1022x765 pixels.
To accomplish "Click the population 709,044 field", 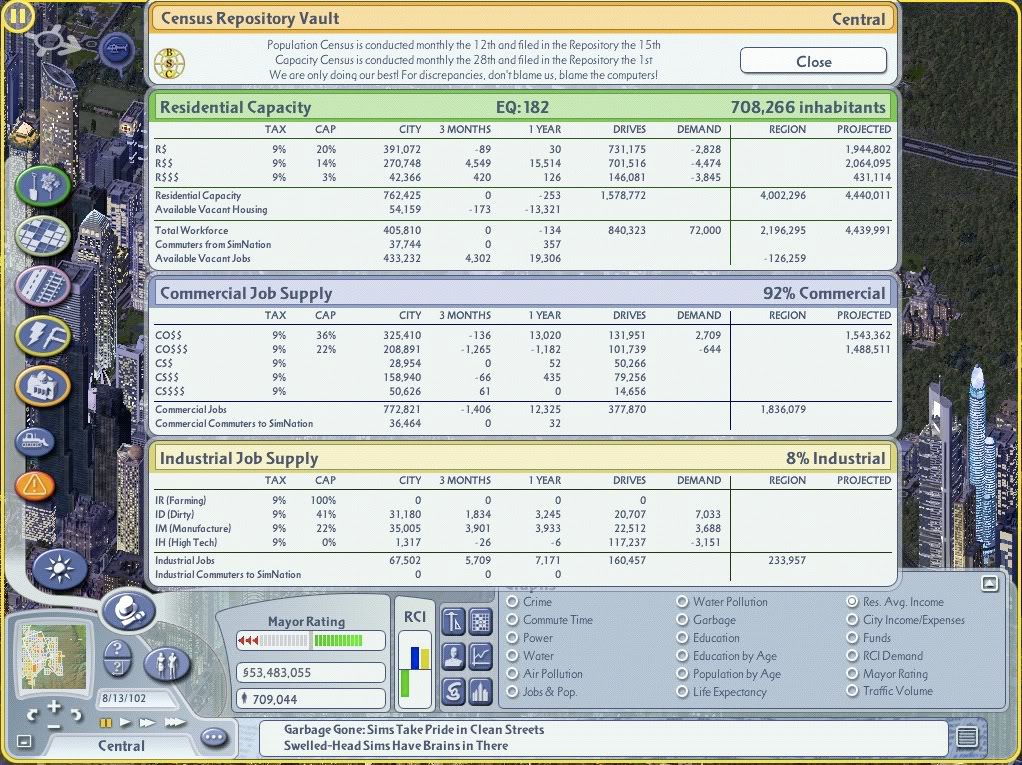I will tap(310, 699).
